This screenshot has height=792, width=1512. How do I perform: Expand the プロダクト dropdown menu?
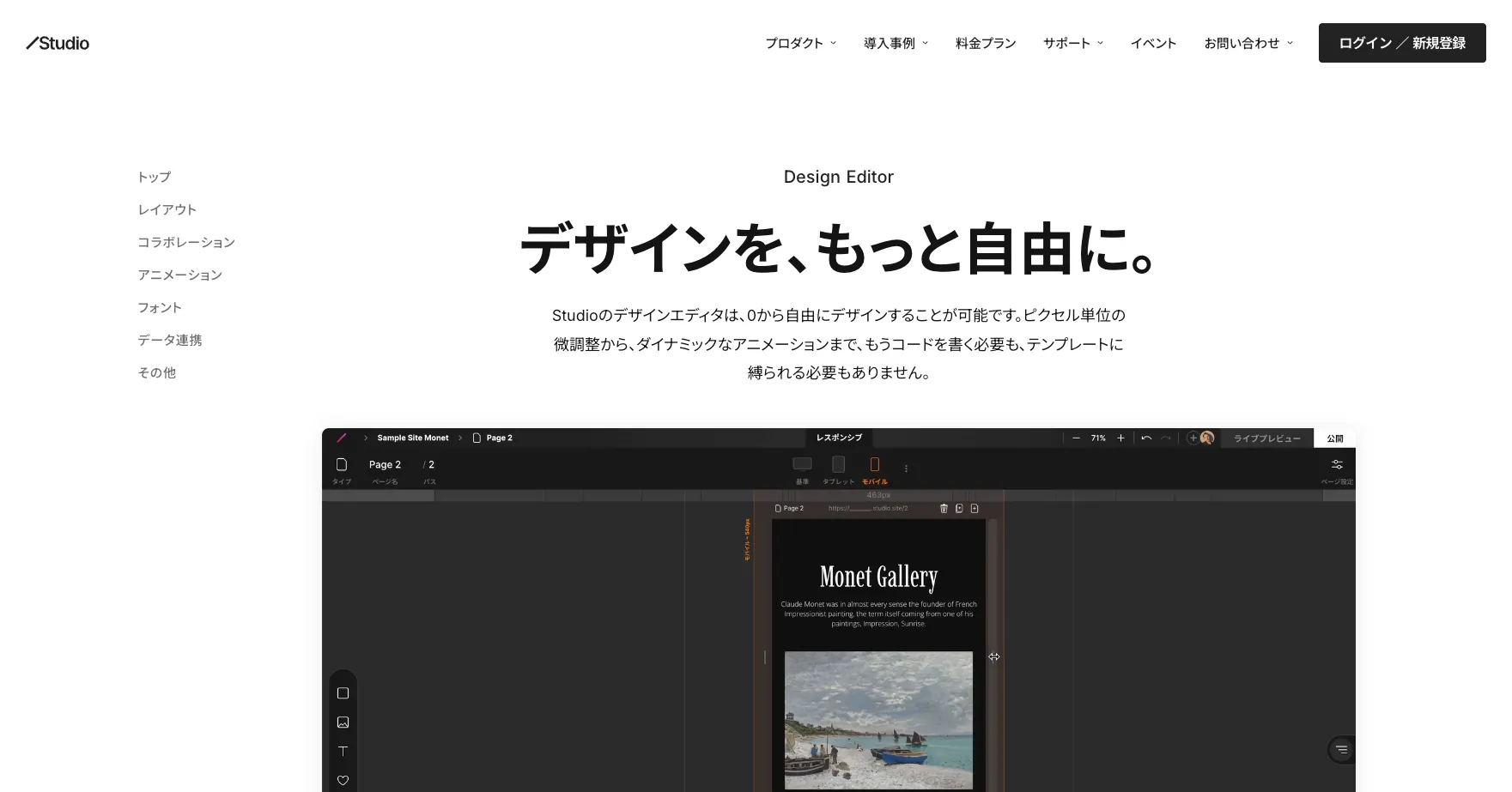tap(800, 43)
